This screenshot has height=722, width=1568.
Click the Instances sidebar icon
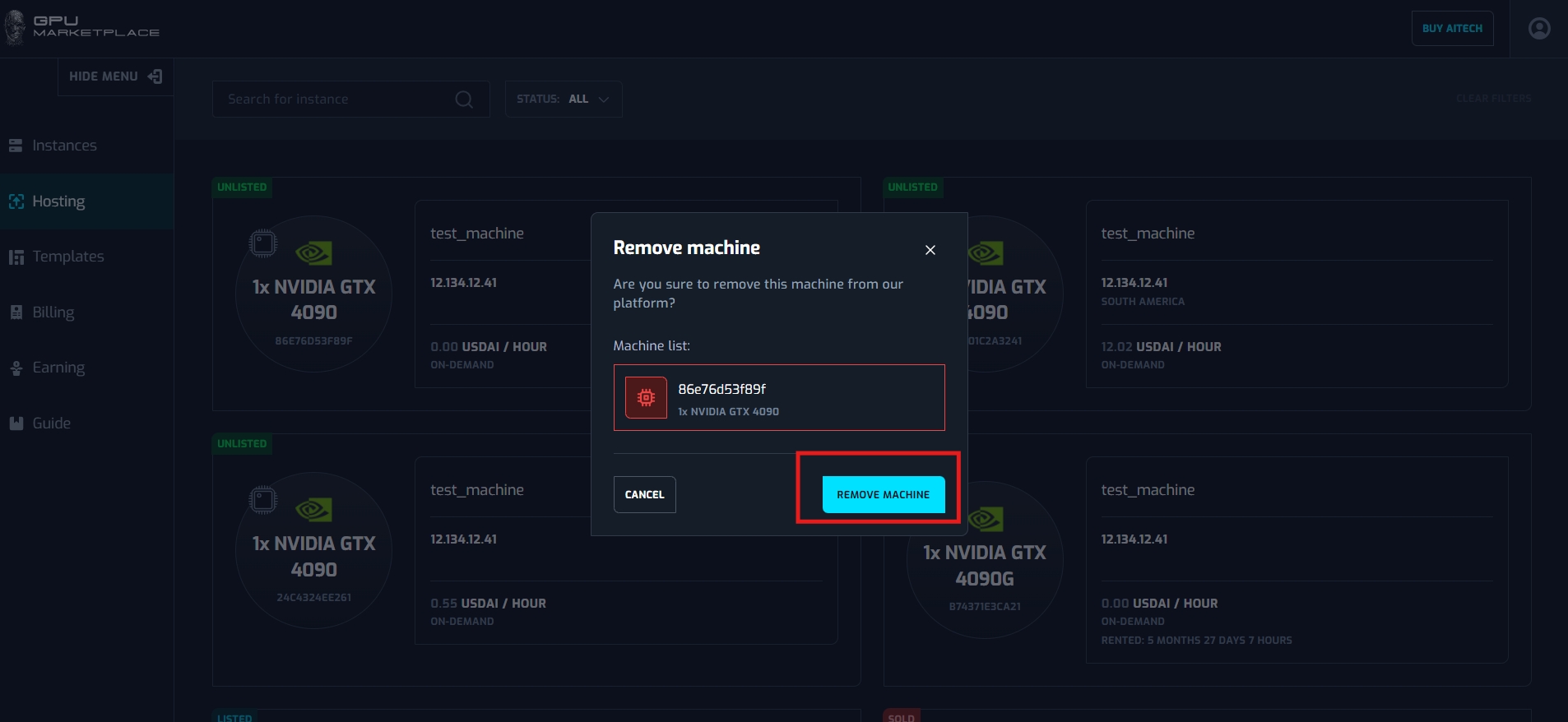pos(16,146)
